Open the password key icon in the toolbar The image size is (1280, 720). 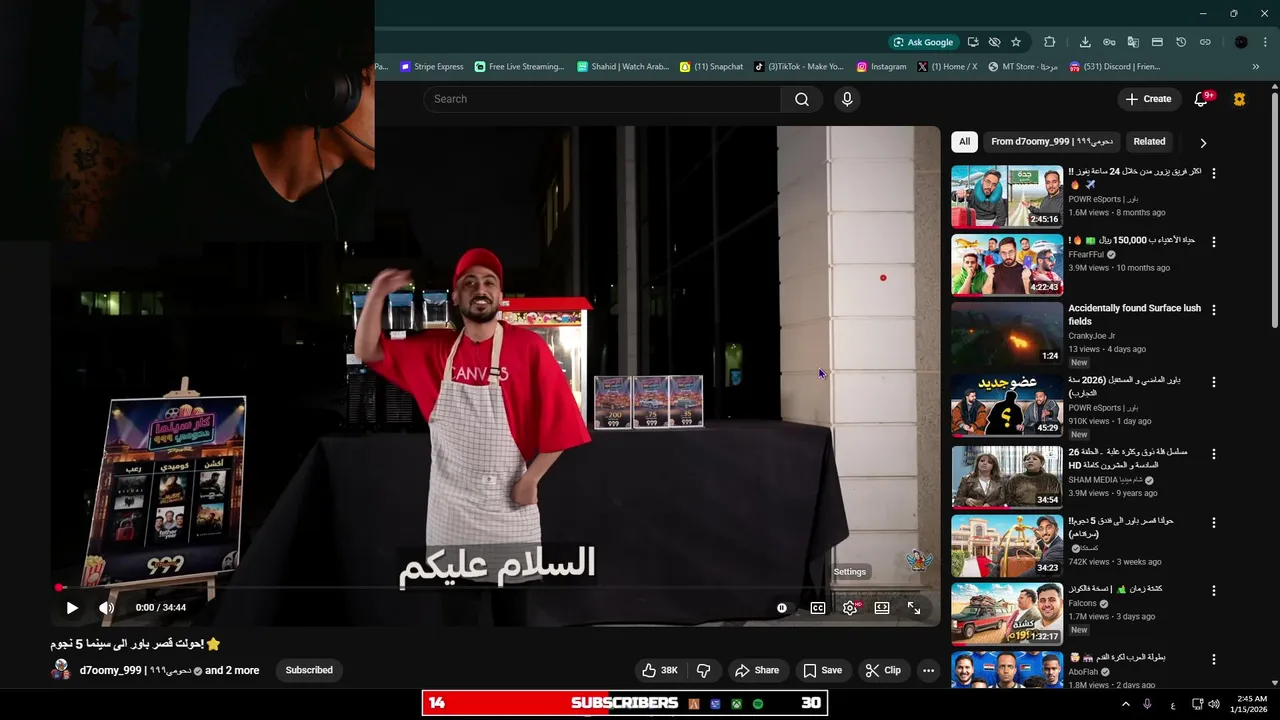(x=1109, y=42)
